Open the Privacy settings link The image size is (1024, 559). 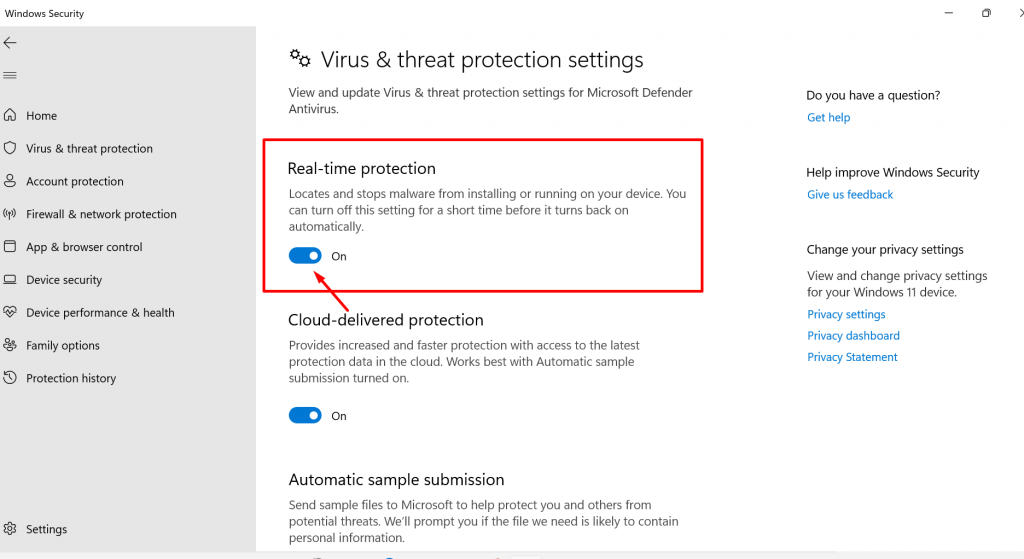point(846,314)
